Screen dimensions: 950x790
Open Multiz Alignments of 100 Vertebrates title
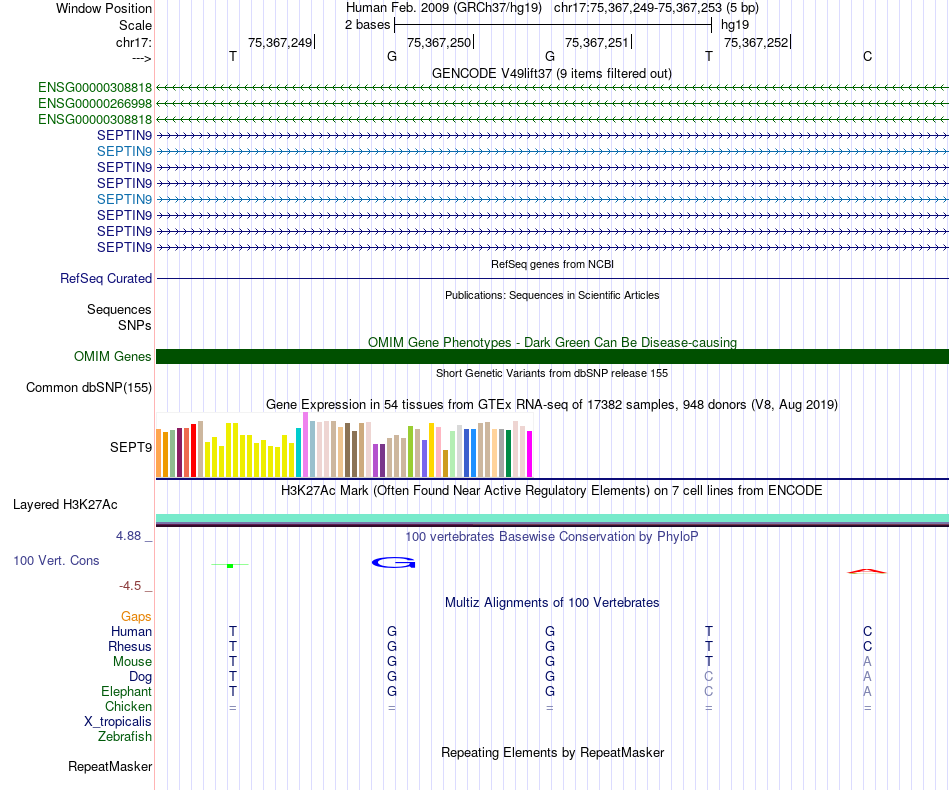coord(552,602)
